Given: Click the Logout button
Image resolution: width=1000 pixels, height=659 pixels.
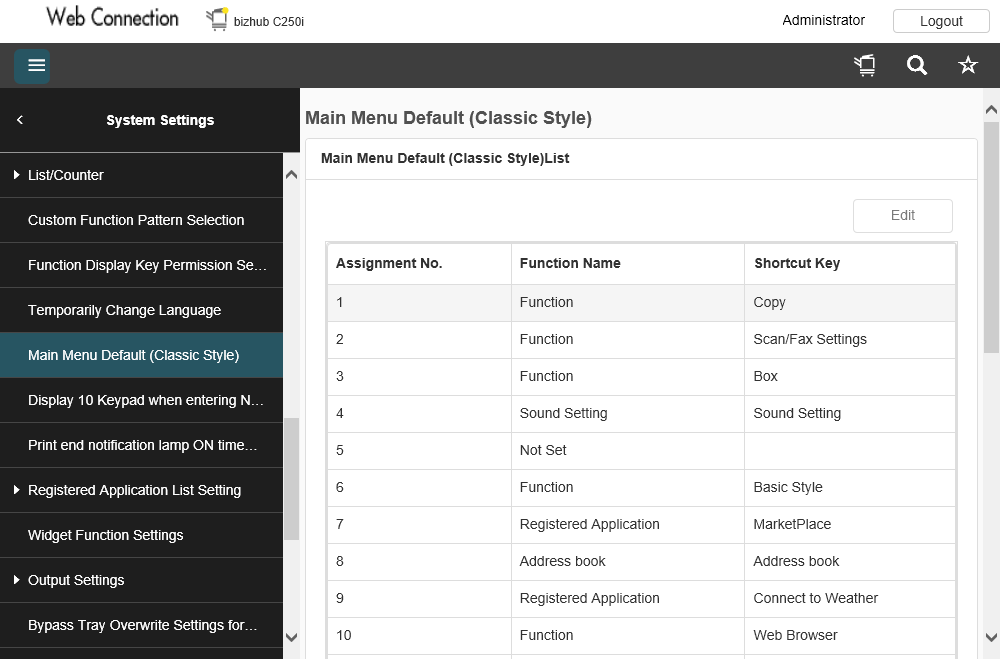Looking at the screenshot, I should [x=941, y=21].
